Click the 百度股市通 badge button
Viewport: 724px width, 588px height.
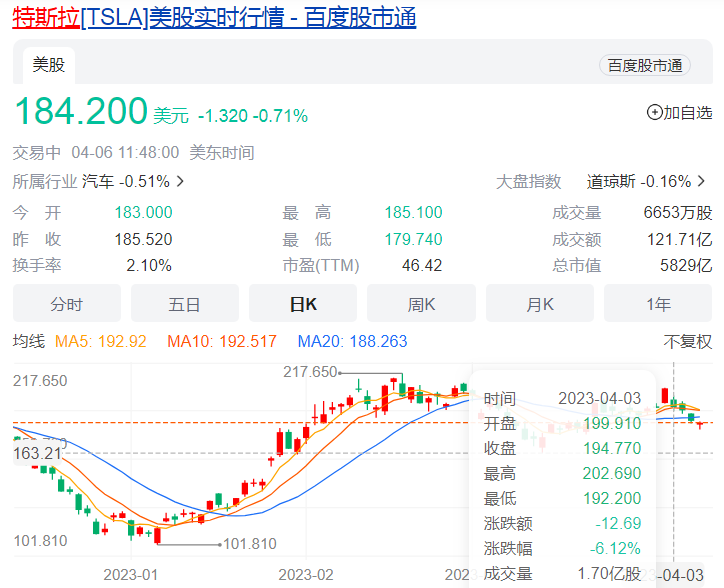[x=645, y=66]
